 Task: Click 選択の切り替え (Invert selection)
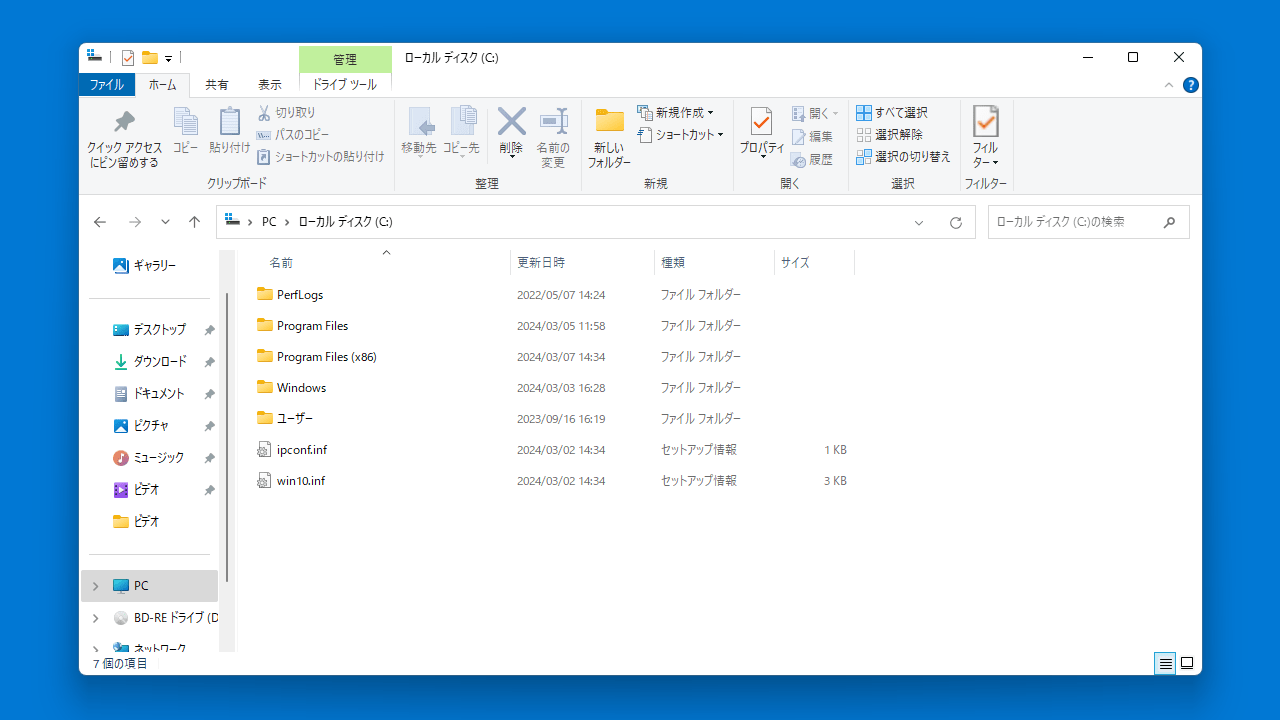point(903,157)
